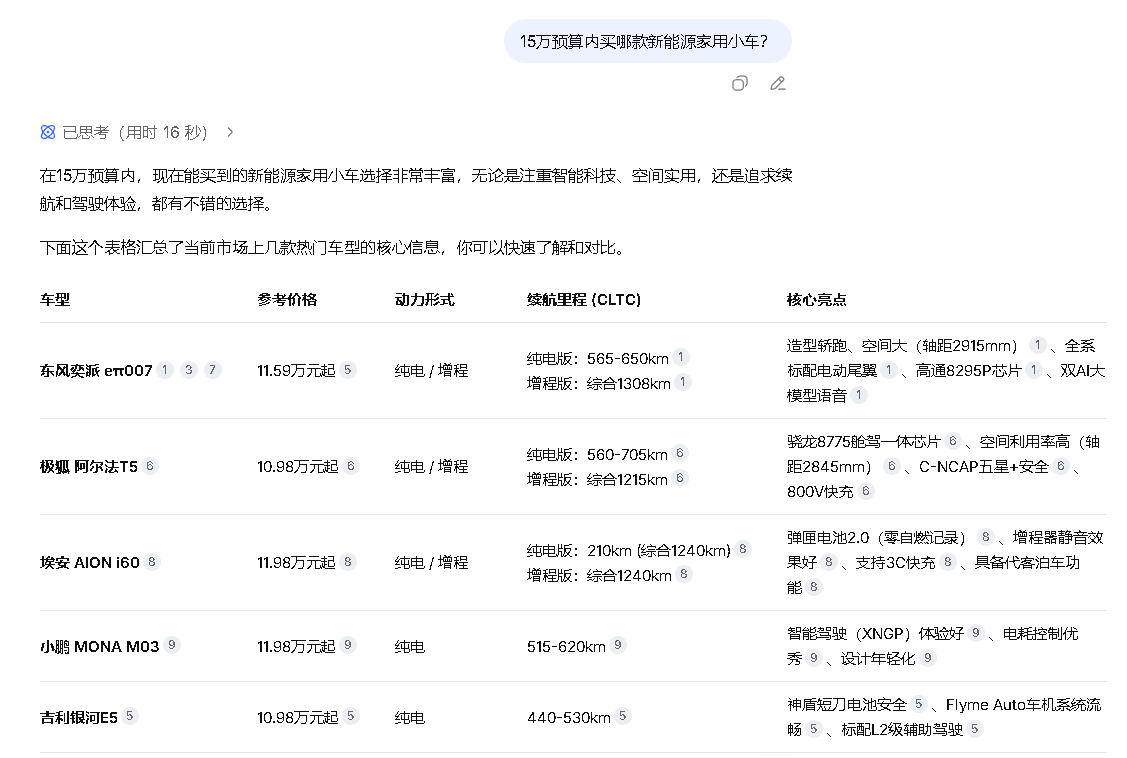Open citation 5 after 吉利银河E5
This screenshot has width=1127, height=758.
(x=130, y=716)
